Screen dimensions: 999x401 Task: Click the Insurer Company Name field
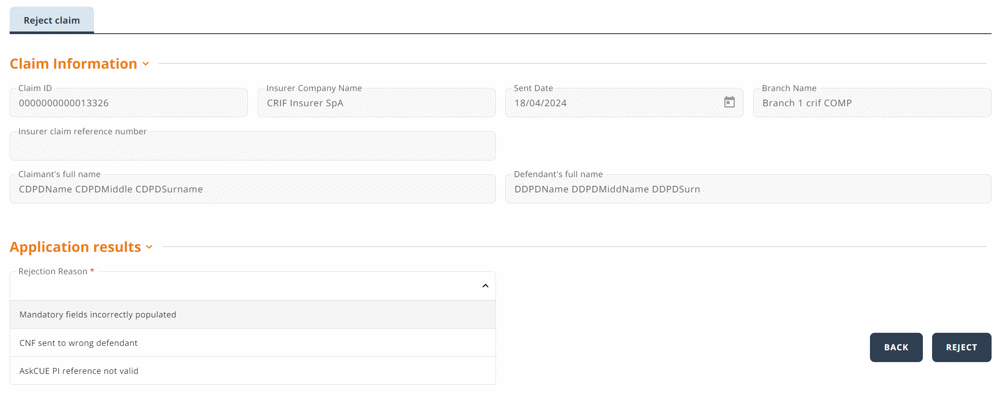pos(377,103)
